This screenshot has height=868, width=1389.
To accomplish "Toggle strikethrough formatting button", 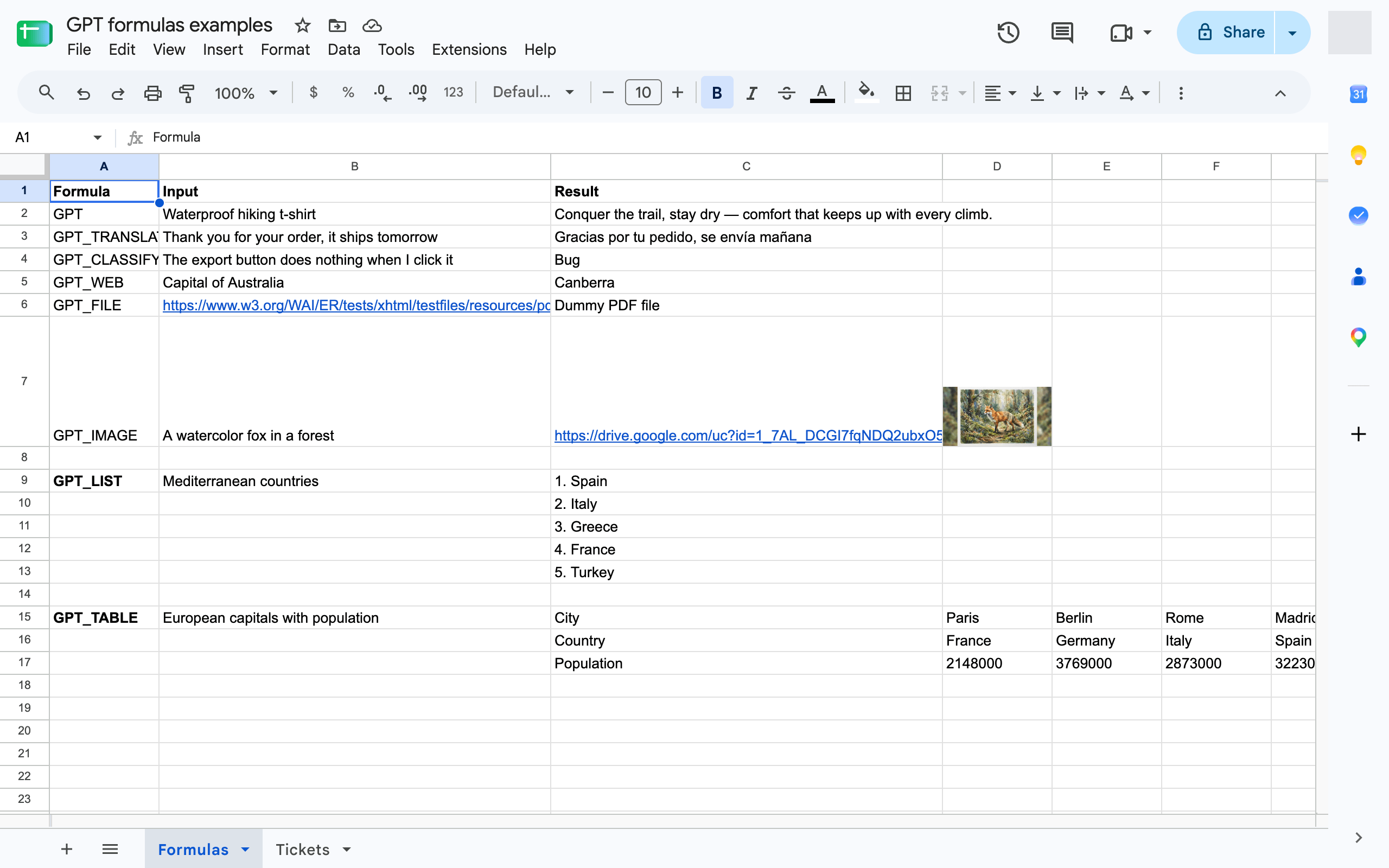I will (x=786, y=92).
